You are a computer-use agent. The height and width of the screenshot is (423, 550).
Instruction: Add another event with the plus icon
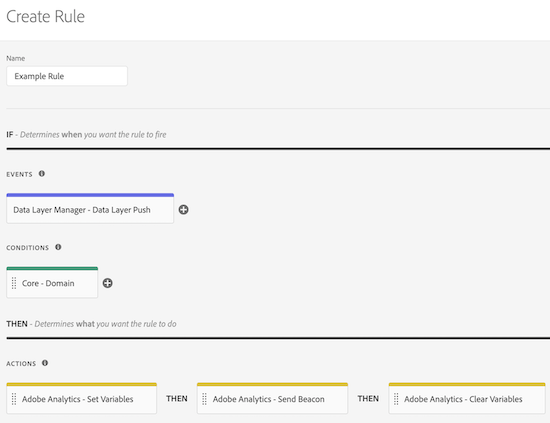[183, 210]
